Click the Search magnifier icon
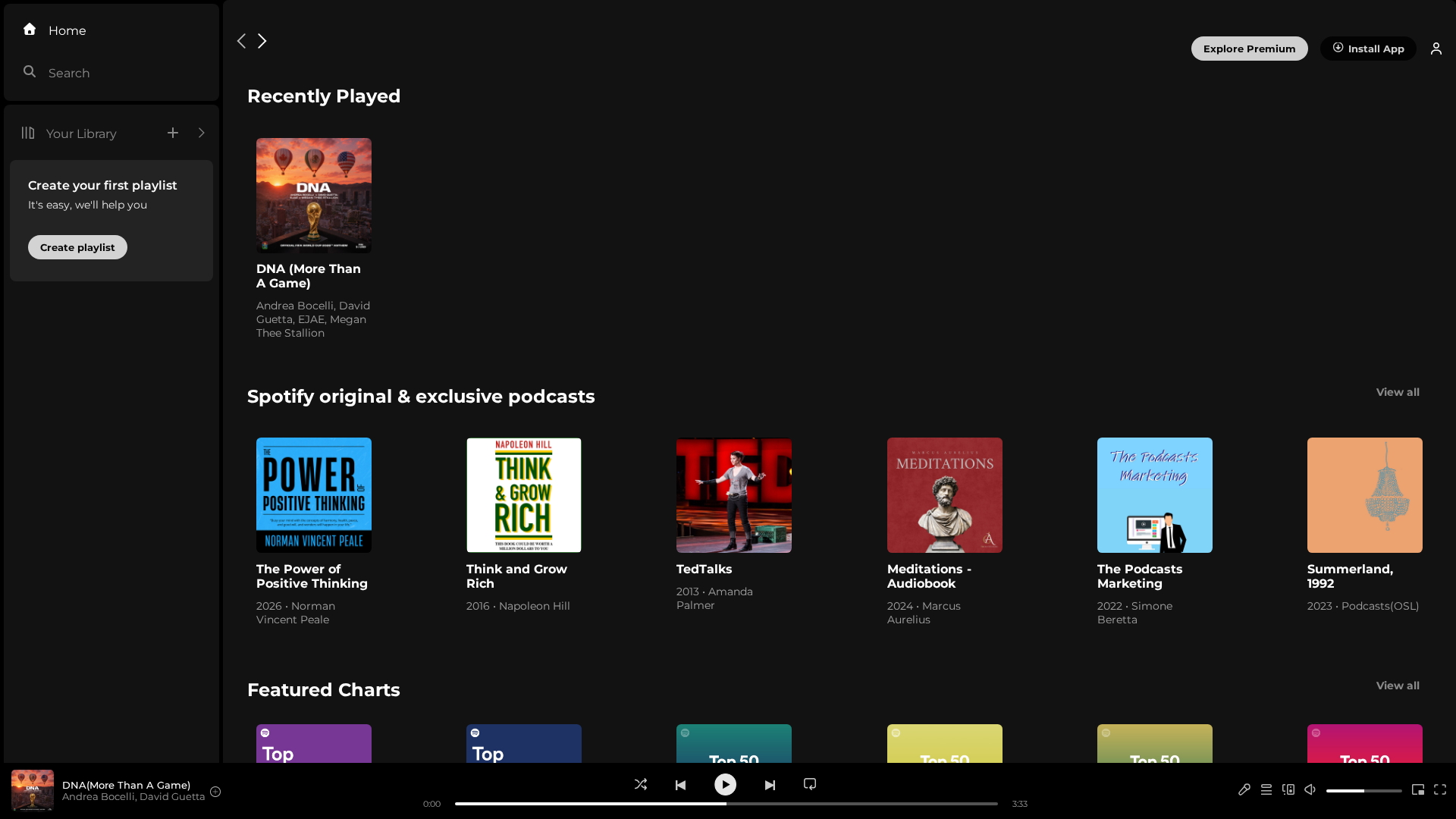The height and width of the screenshot is (819, 1456). (x=30, y=72)
